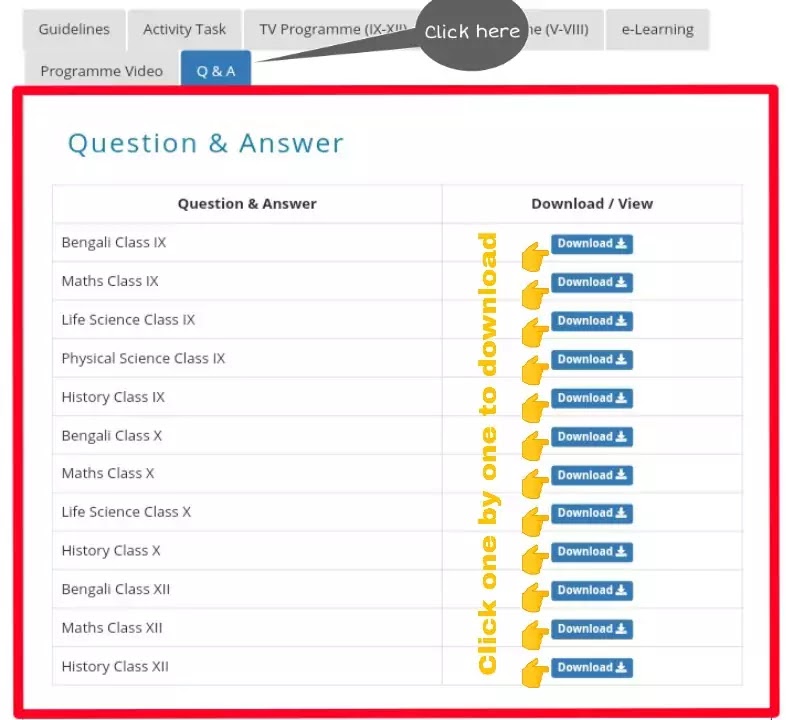The height and width of the screenshot is (720, 795).
Task: Download Maths Class XII file
Action: coord(592,629)
